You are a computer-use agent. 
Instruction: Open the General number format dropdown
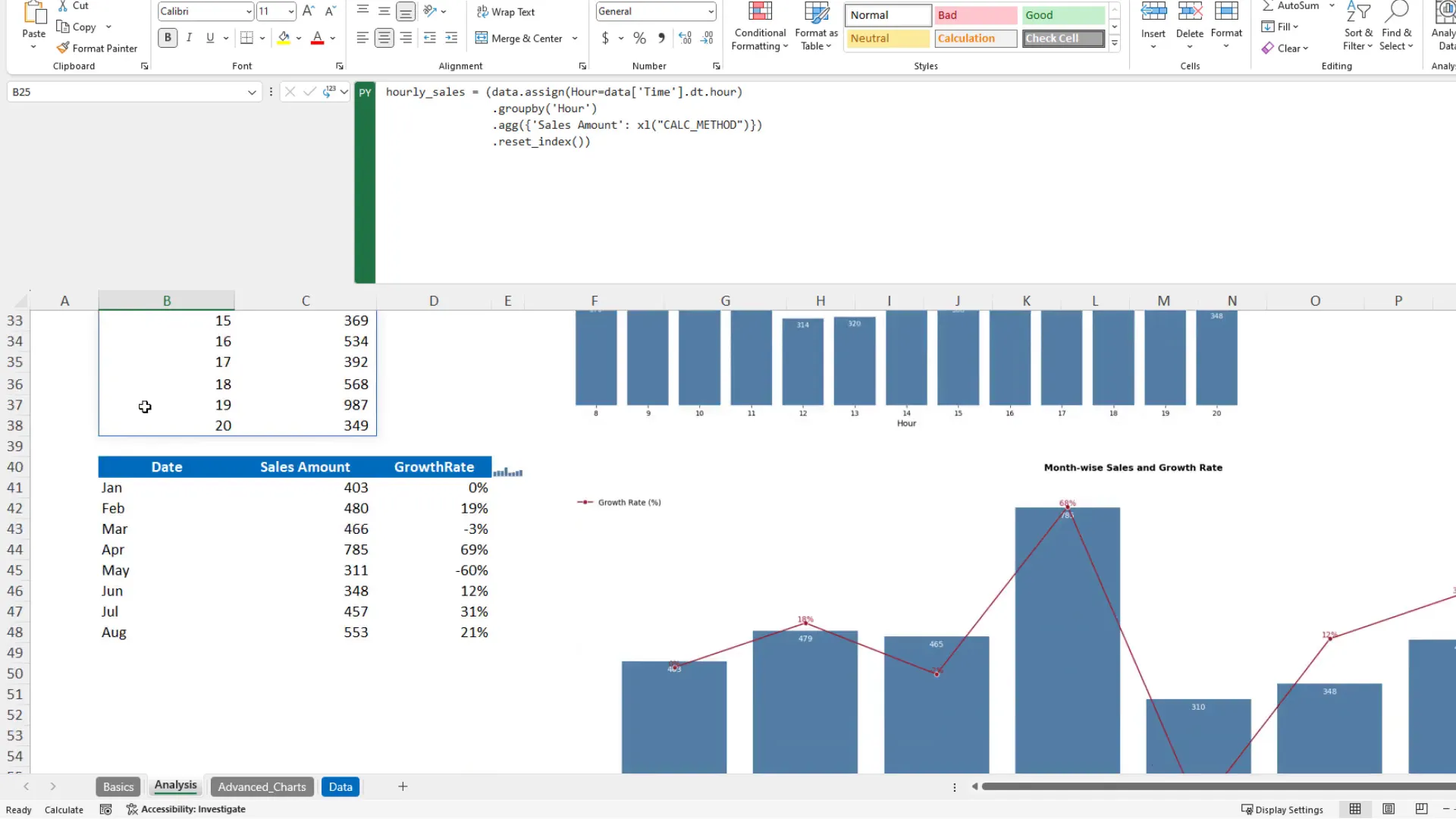click(x=710, y=11)
